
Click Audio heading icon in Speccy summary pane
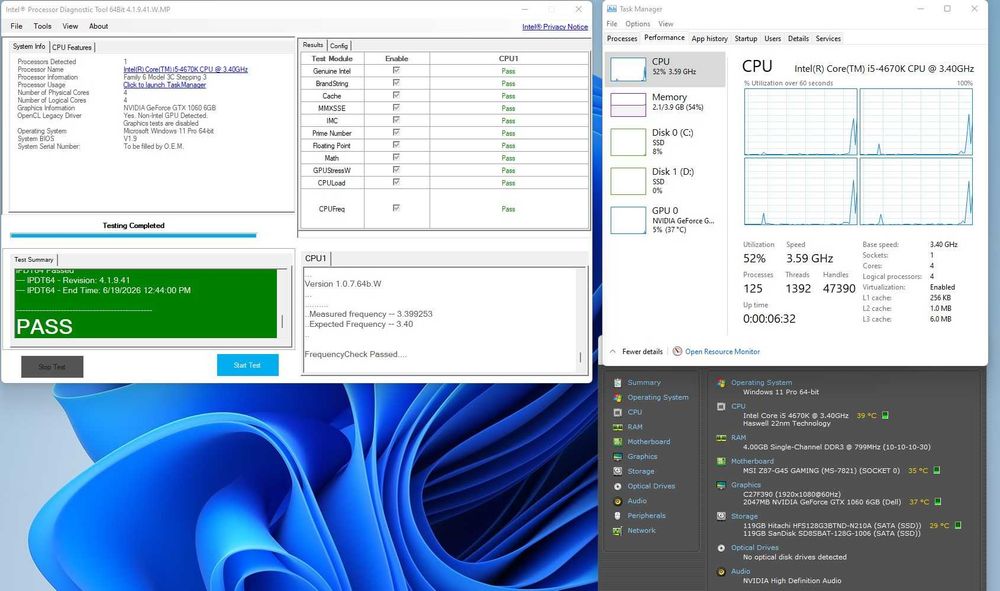[721, 571]
